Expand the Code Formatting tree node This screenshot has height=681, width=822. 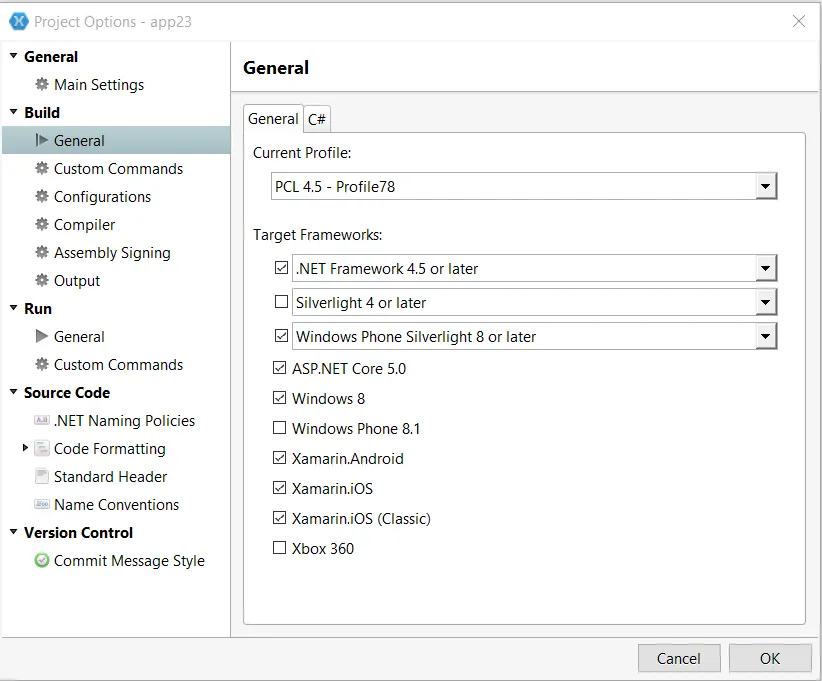(25, 448)
